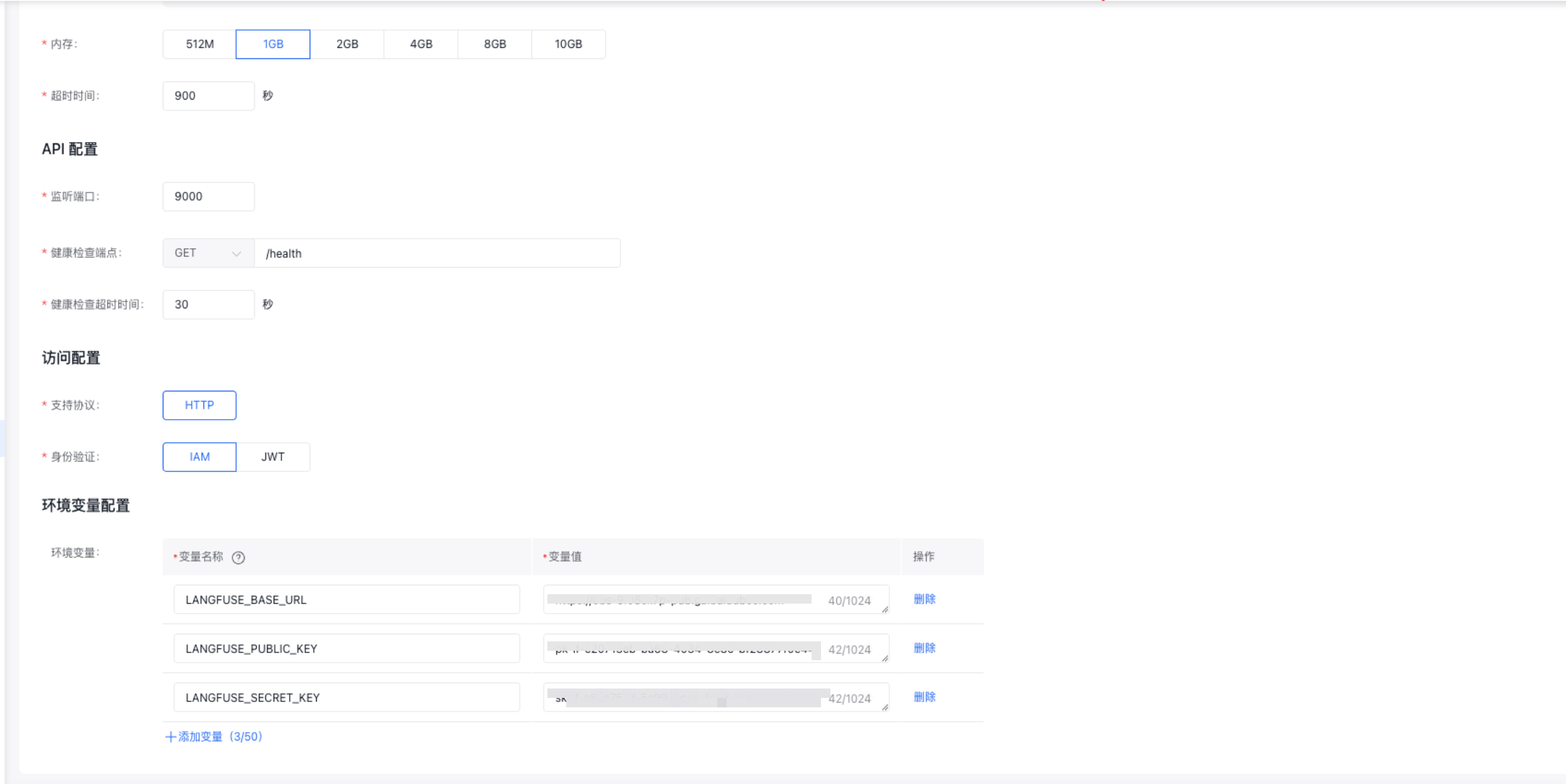Switch authentication to JWT

(x=273, y=457)
